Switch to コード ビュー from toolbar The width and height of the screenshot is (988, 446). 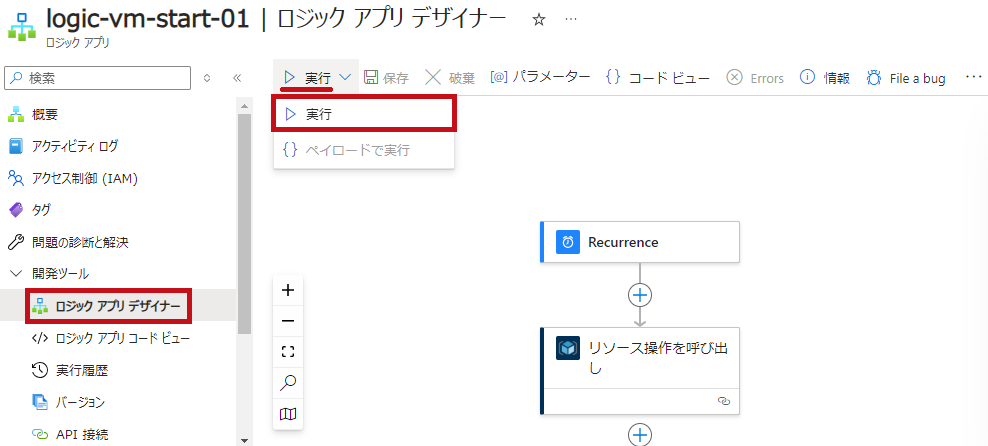657,78
